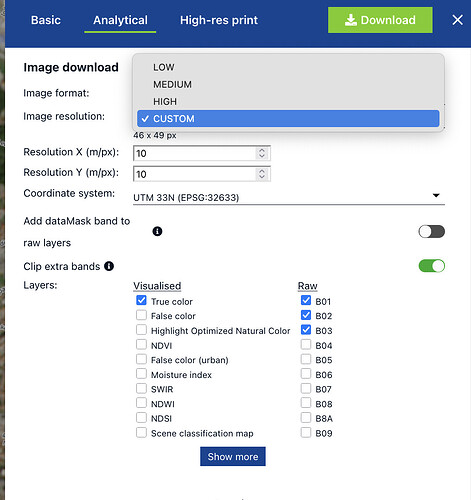Check the NDVI visualised layer
This screenshot has width=471, height=500.
[141, 344]
